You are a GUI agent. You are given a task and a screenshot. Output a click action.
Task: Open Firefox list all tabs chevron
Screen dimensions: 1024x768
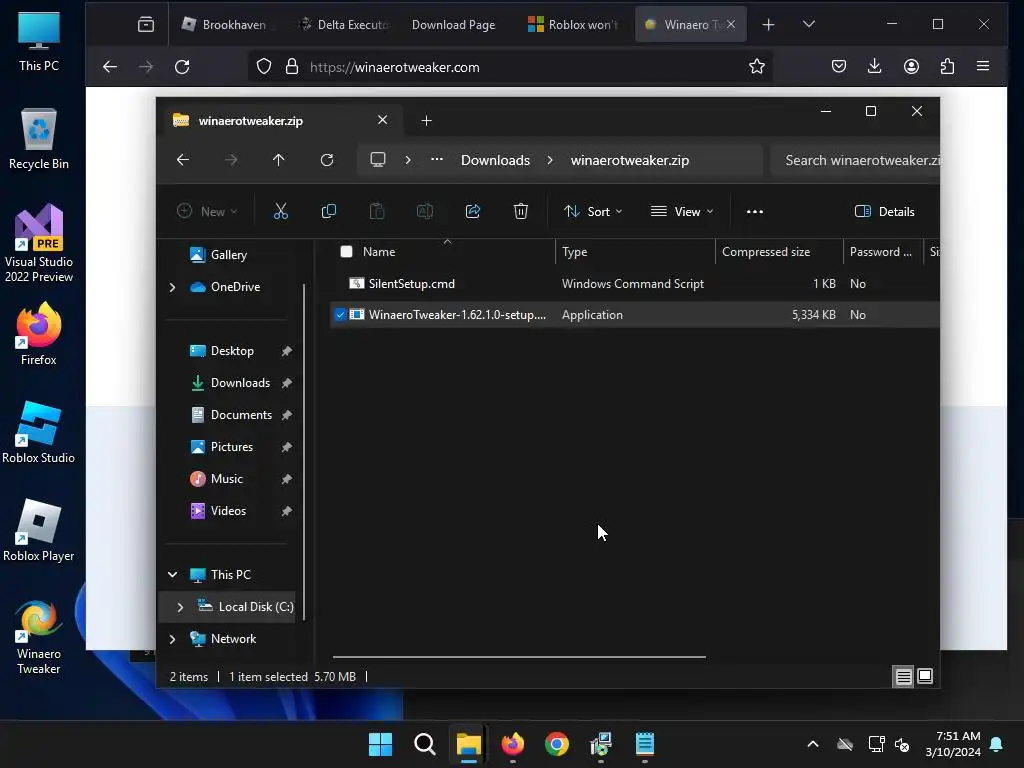(x=808, y=24)
